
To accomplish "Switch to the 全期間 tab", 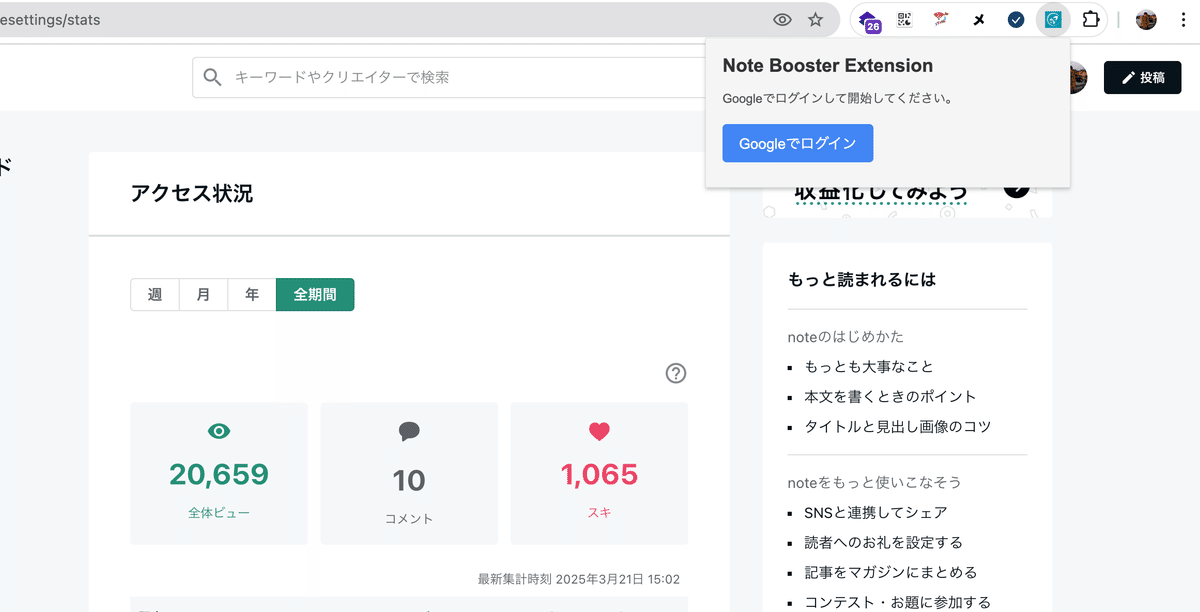I will tap(315, 294).
